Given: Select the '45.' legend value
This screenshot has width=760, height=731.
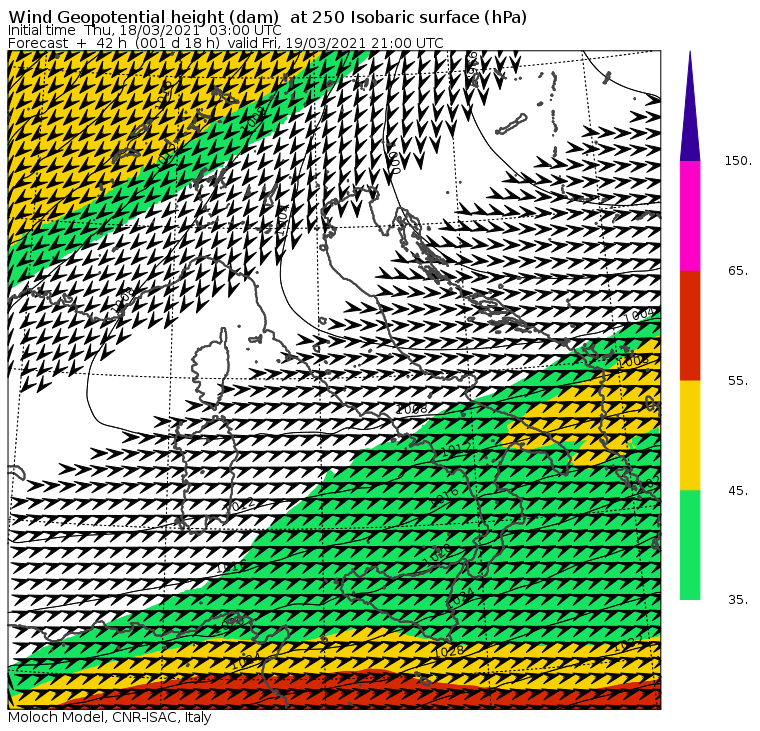Looking at the screenshot, I should [x=738, y=491].
